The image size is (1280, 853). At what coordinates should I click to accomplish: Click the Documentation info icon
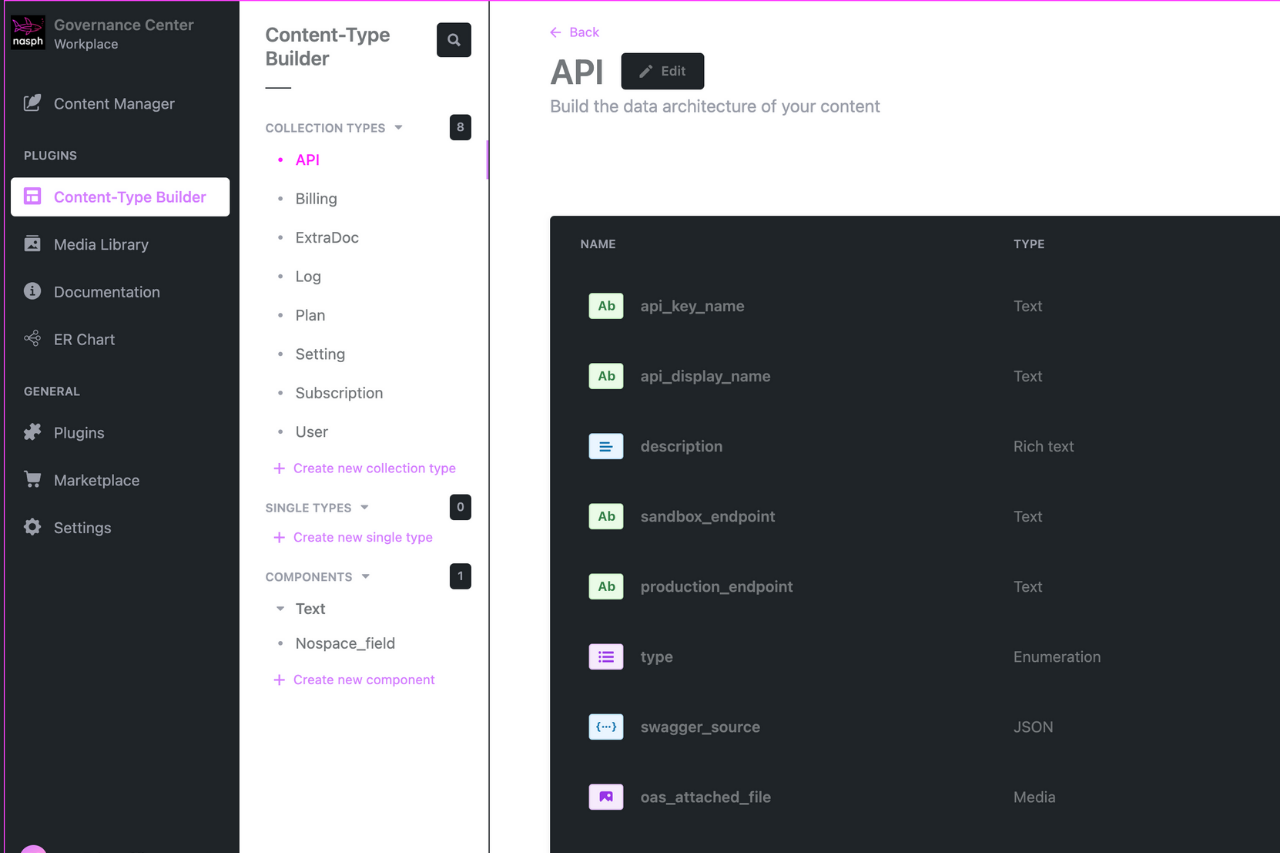(x=33, y=291)
